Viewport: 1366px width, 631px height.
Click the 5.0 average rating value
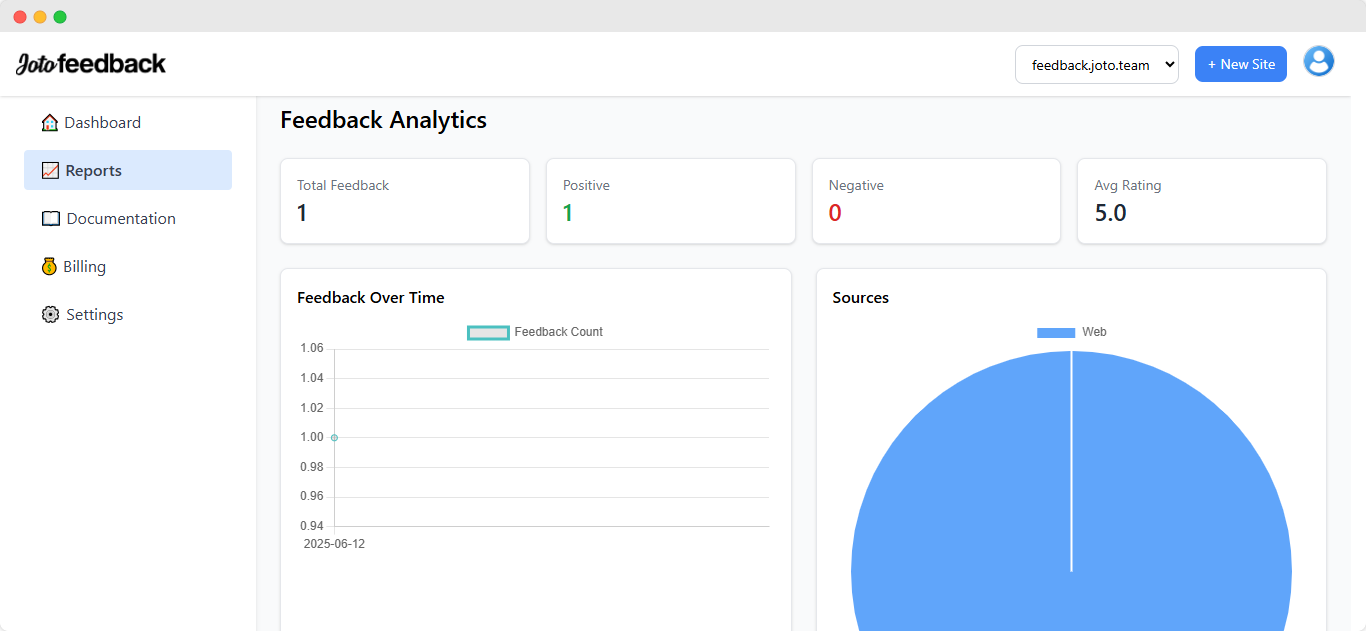click(1110, 213)
